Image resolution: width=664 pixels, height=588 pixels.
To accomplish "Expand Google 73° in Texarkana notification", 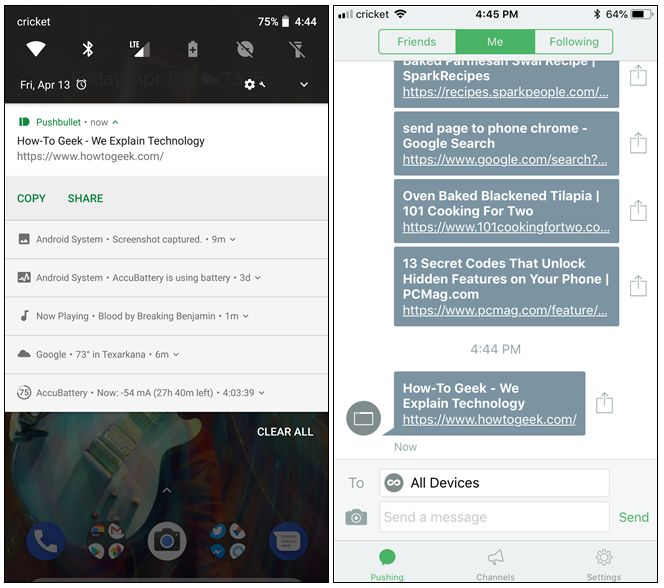I will point(176,355).
